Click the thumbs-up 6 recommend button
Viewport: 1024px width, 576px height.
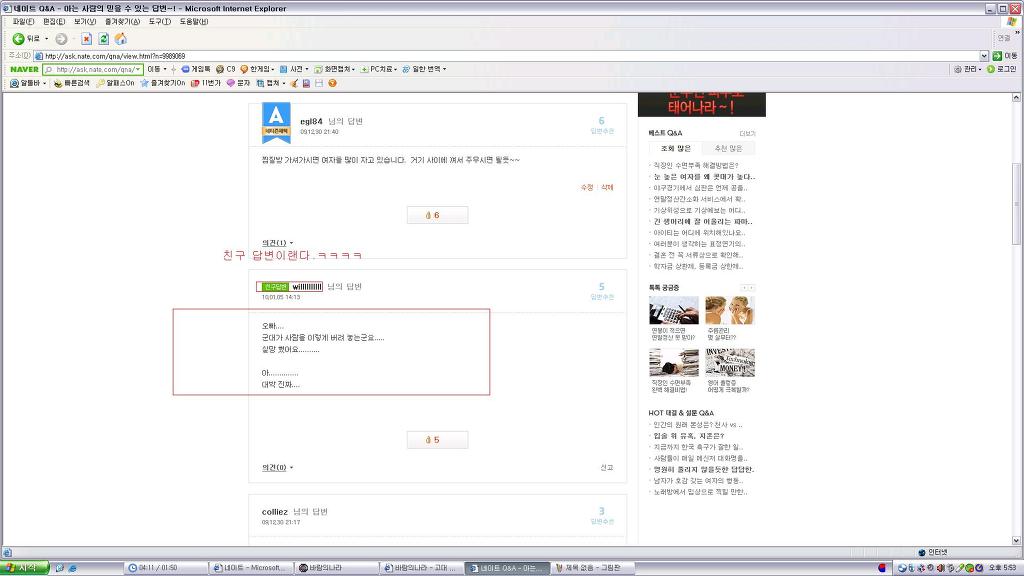click(x=437, y=215)
